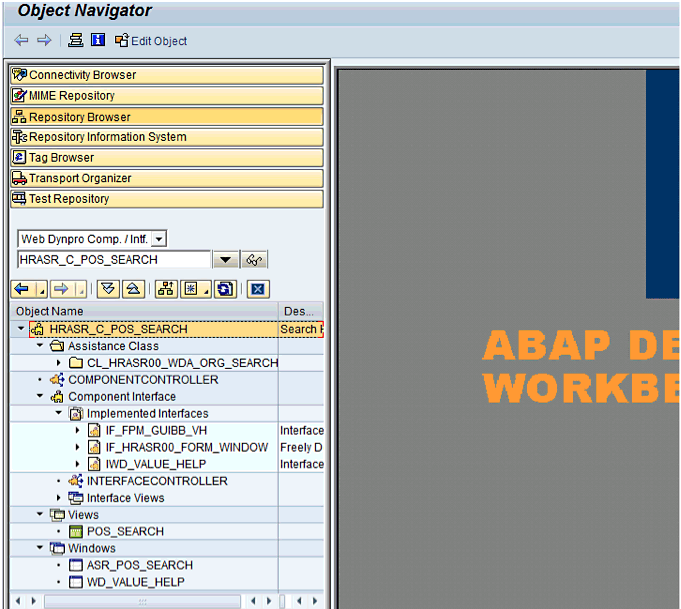
Task: Click Collapse All Nodes icon in tree toolbar
Action: coord(131,289)
